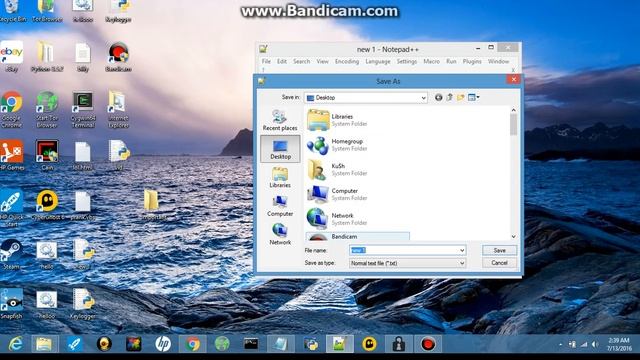Open the View menu in Notepad++
Image resolution: width=640 pixels, height=360 pixels.
coord(322,61)
